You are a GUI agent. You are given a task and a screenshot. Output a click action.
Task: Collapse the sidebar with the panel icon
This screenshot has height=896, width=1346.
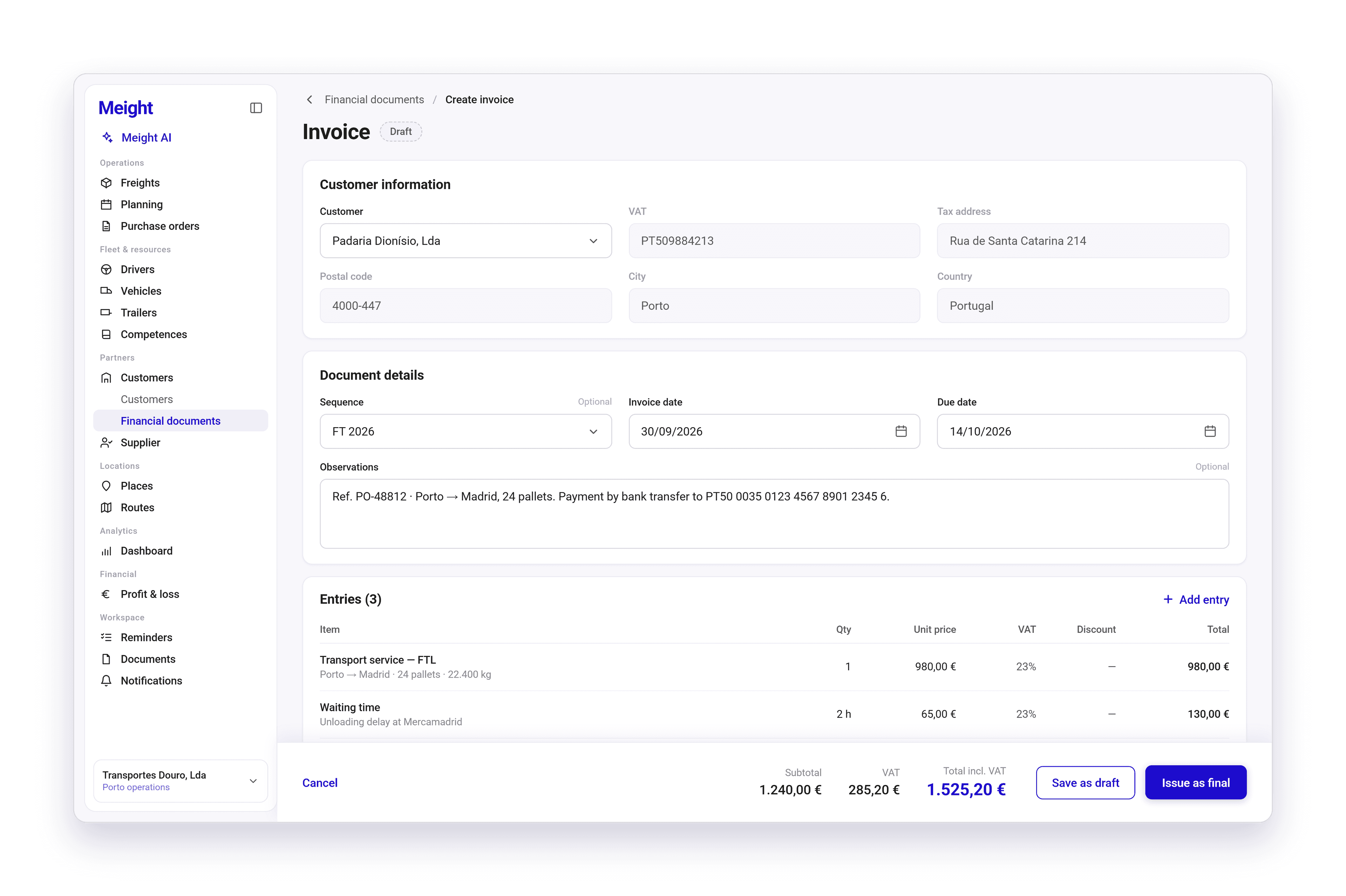coord(256,108)
